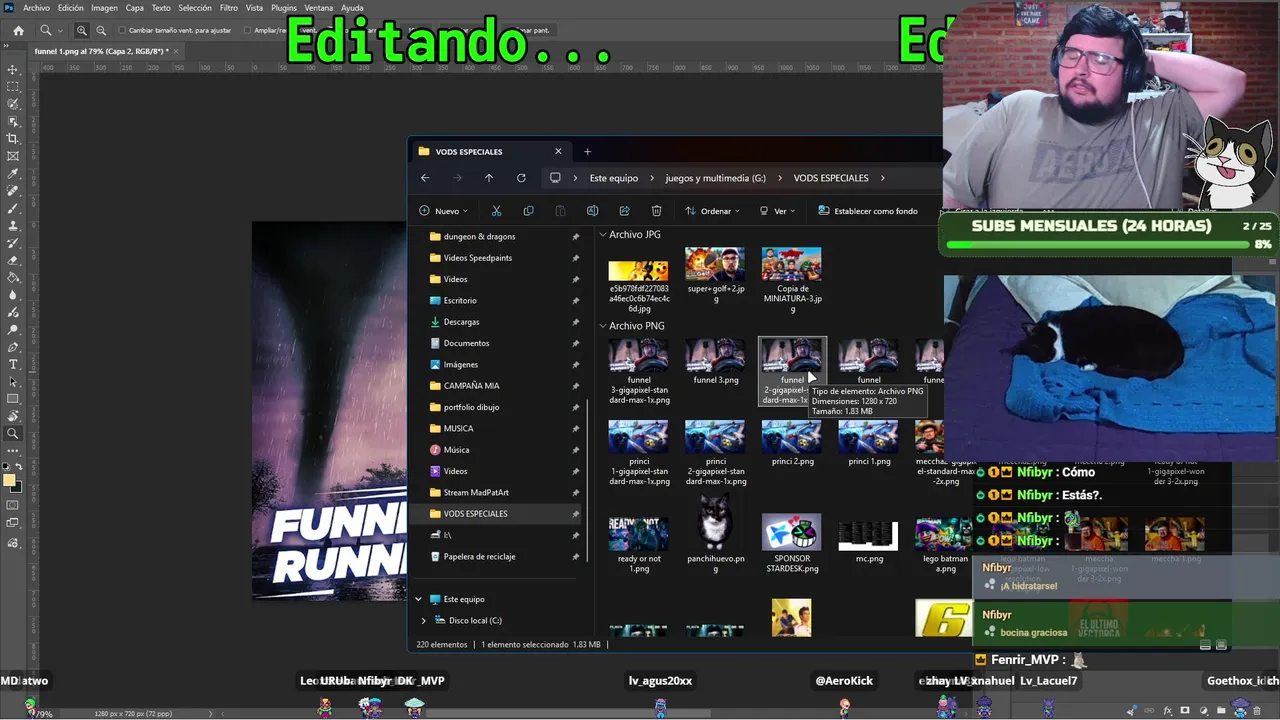Open the Imagen menu
The width and height of the screenshot is (1280, 720).
pos(104,8)
